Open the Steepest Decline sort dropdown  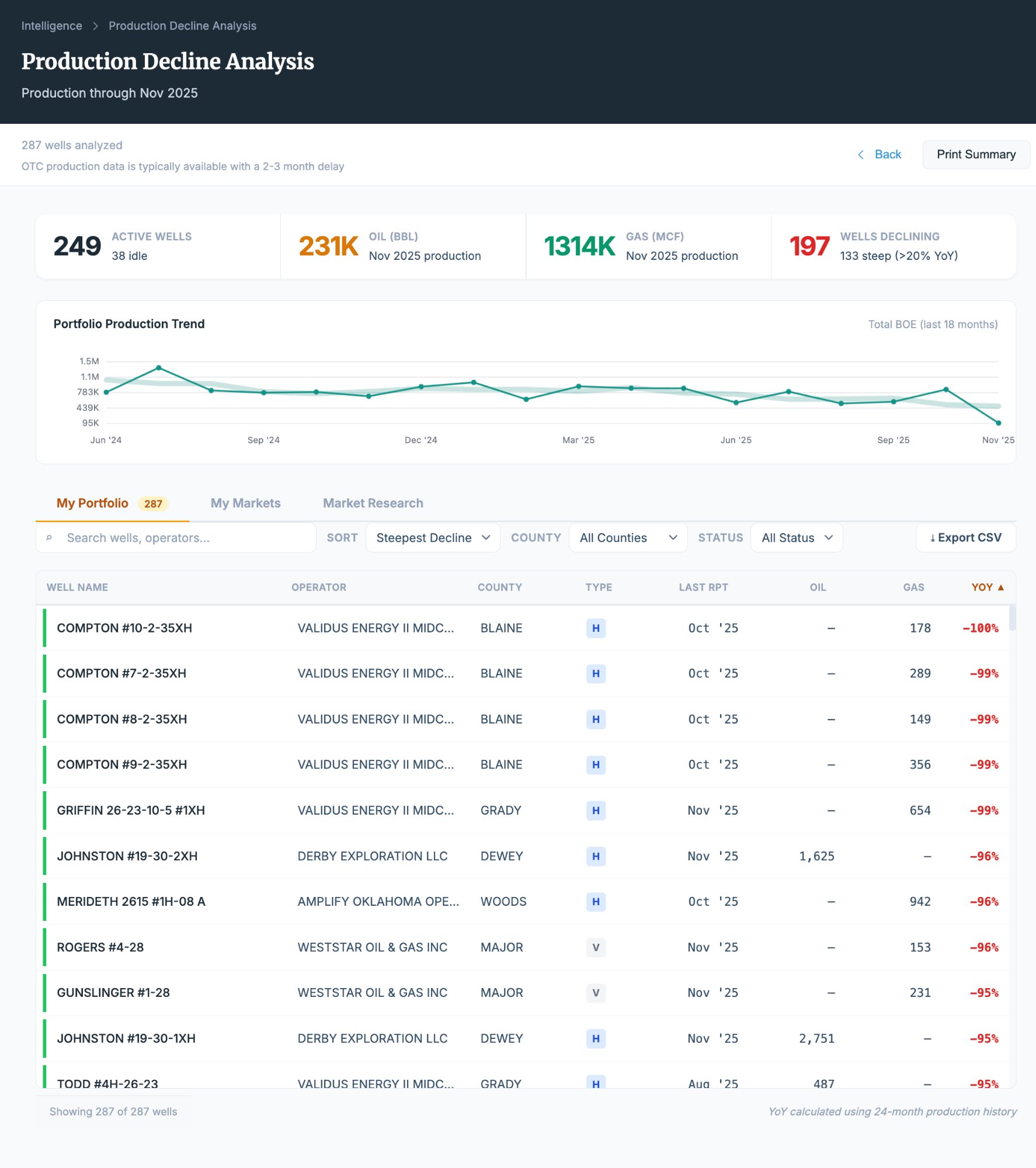[433, 538]
